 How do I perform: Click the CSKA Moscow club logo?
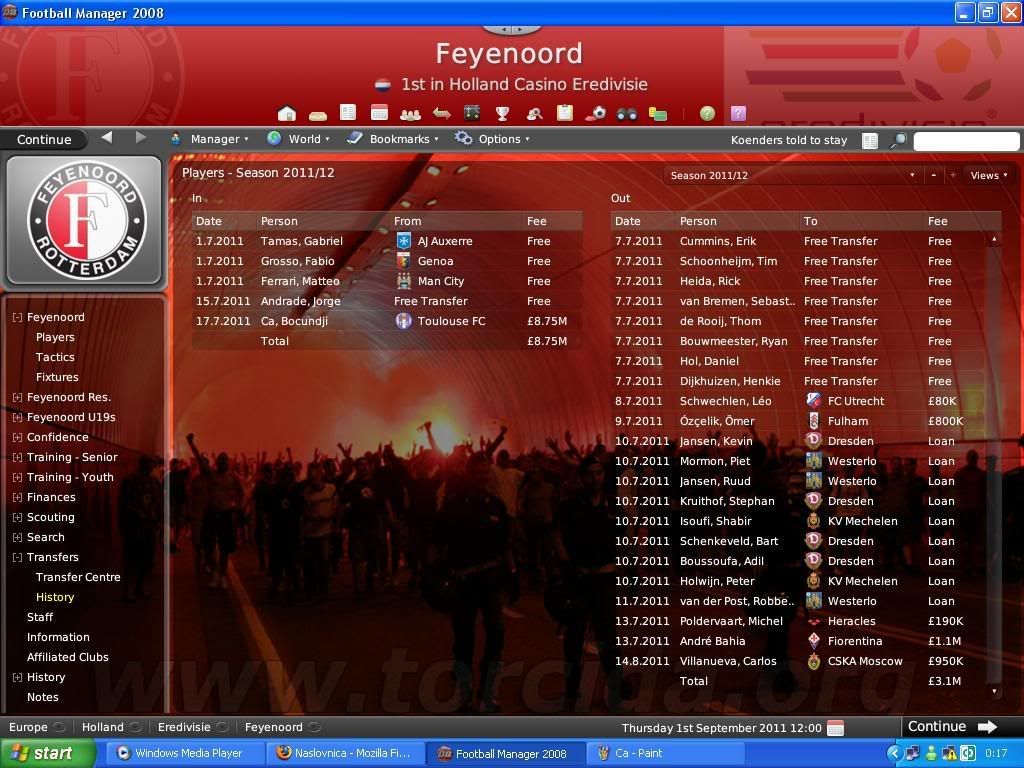point(814,661)
